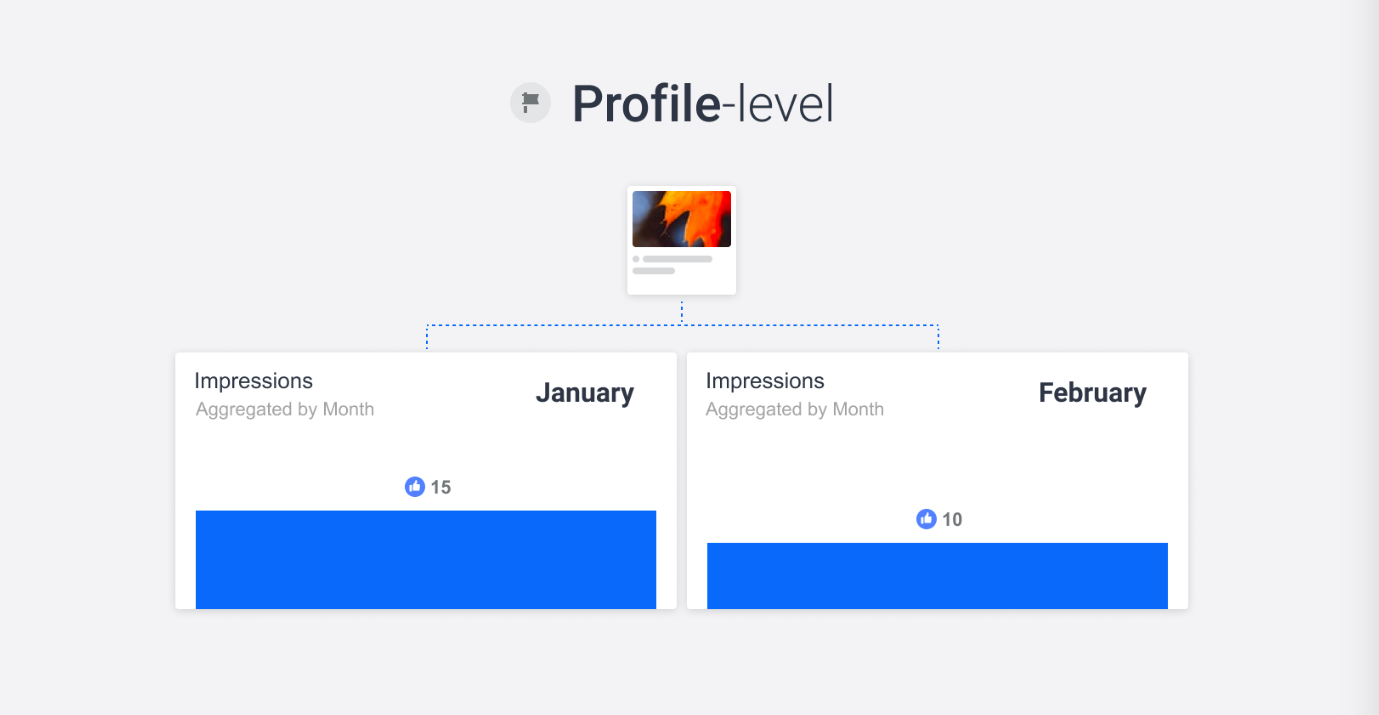Click Aggregated by Month in January card

tap(285, 409)
